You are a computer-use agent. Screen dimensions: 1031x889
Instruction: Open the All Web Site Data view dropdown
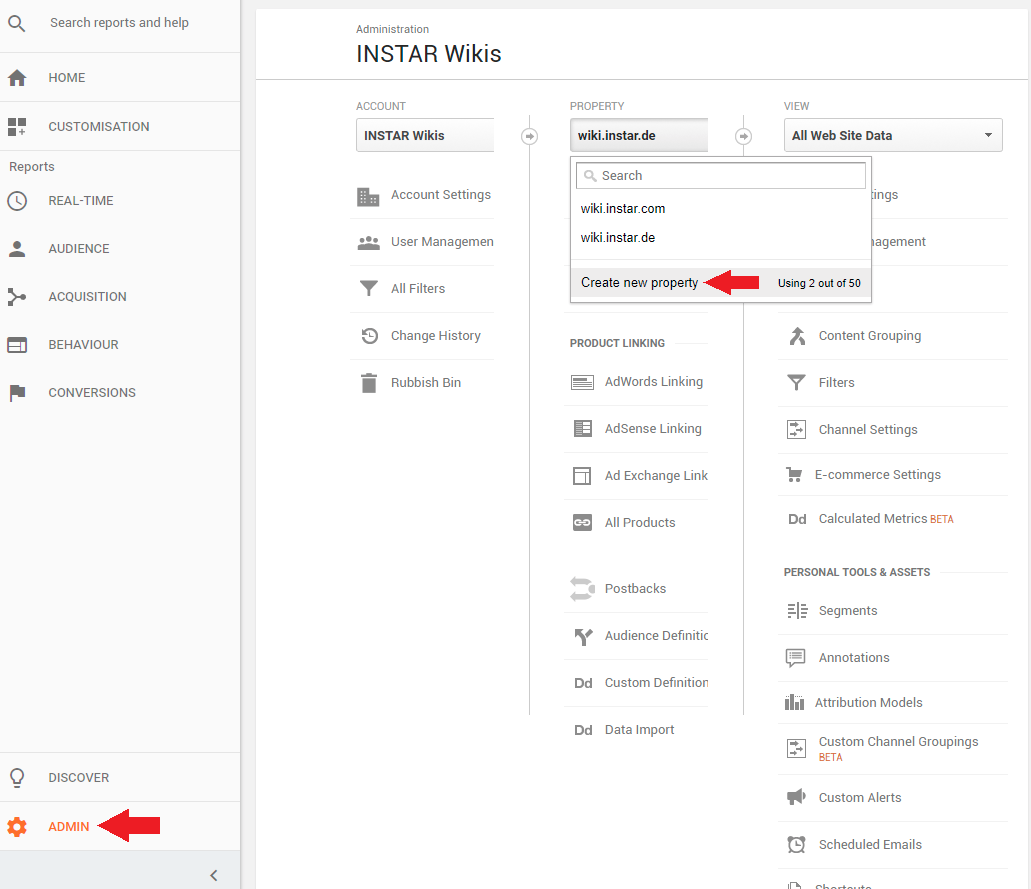(892, 135)
